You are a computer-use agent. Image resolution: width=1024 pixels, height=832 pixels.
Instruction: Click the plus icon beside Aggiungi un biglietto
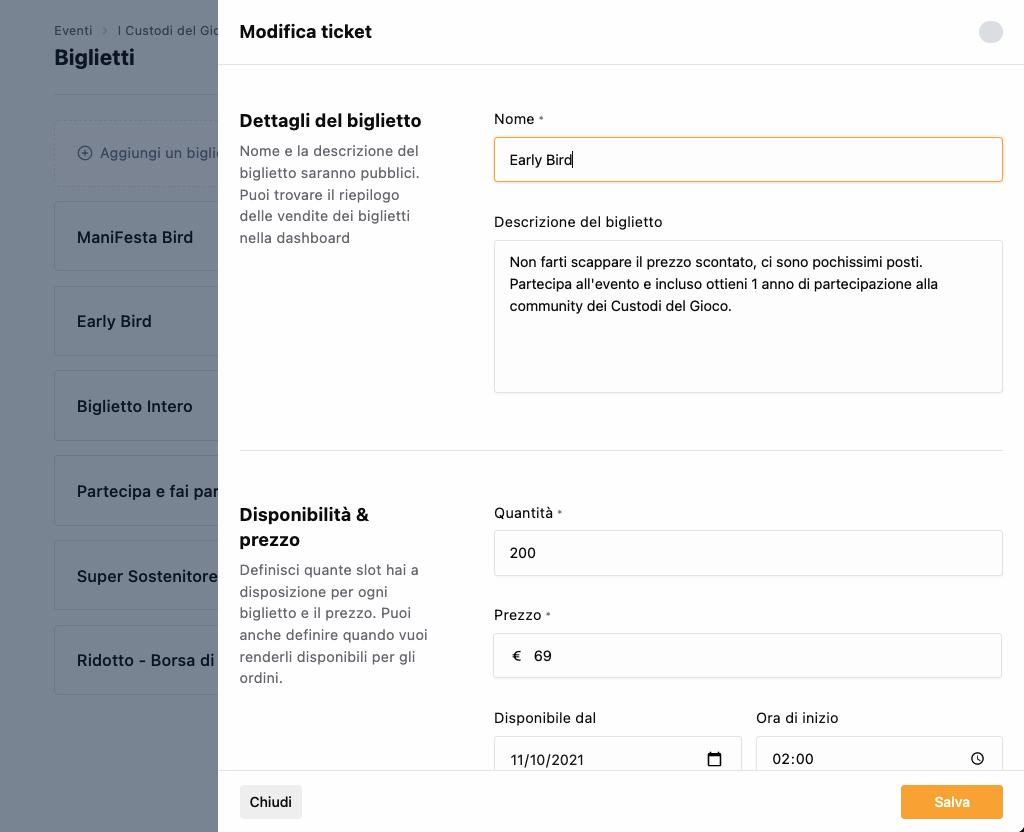[85, 153]
